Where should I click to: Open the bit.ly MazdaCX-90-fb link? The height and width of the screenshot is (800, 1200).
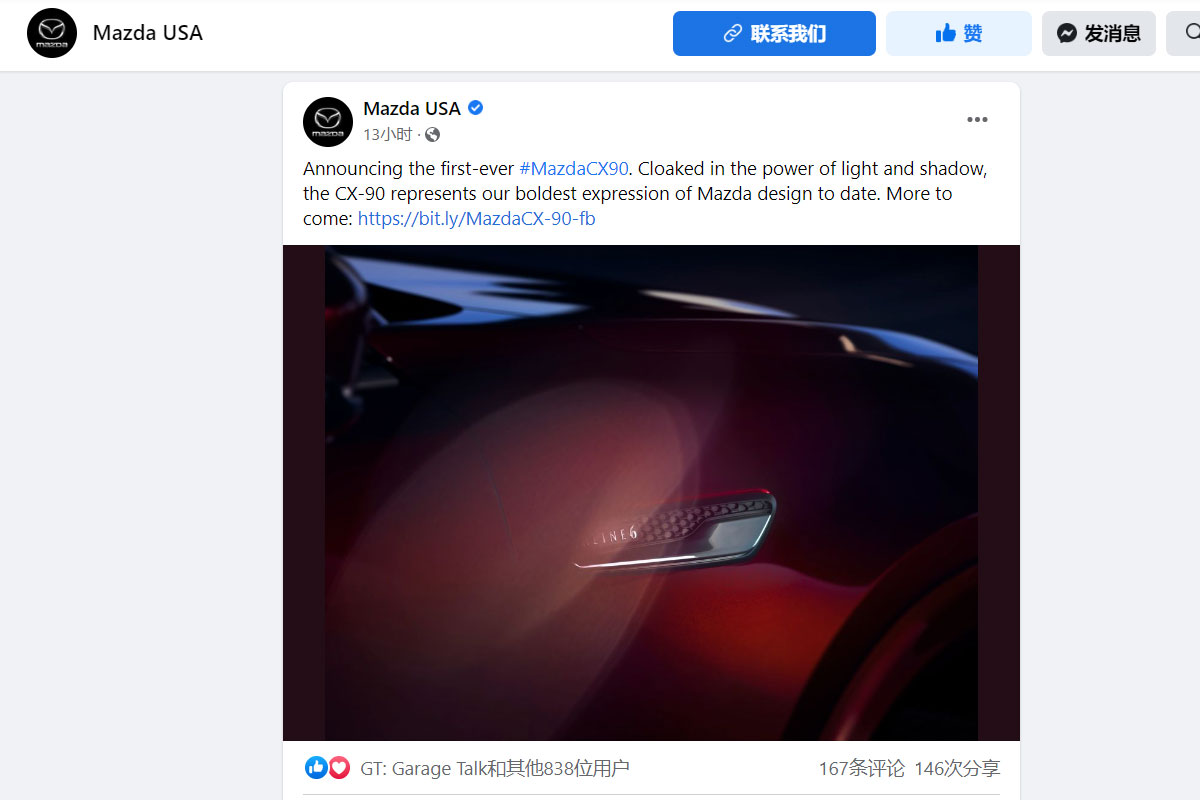(477, 218)
